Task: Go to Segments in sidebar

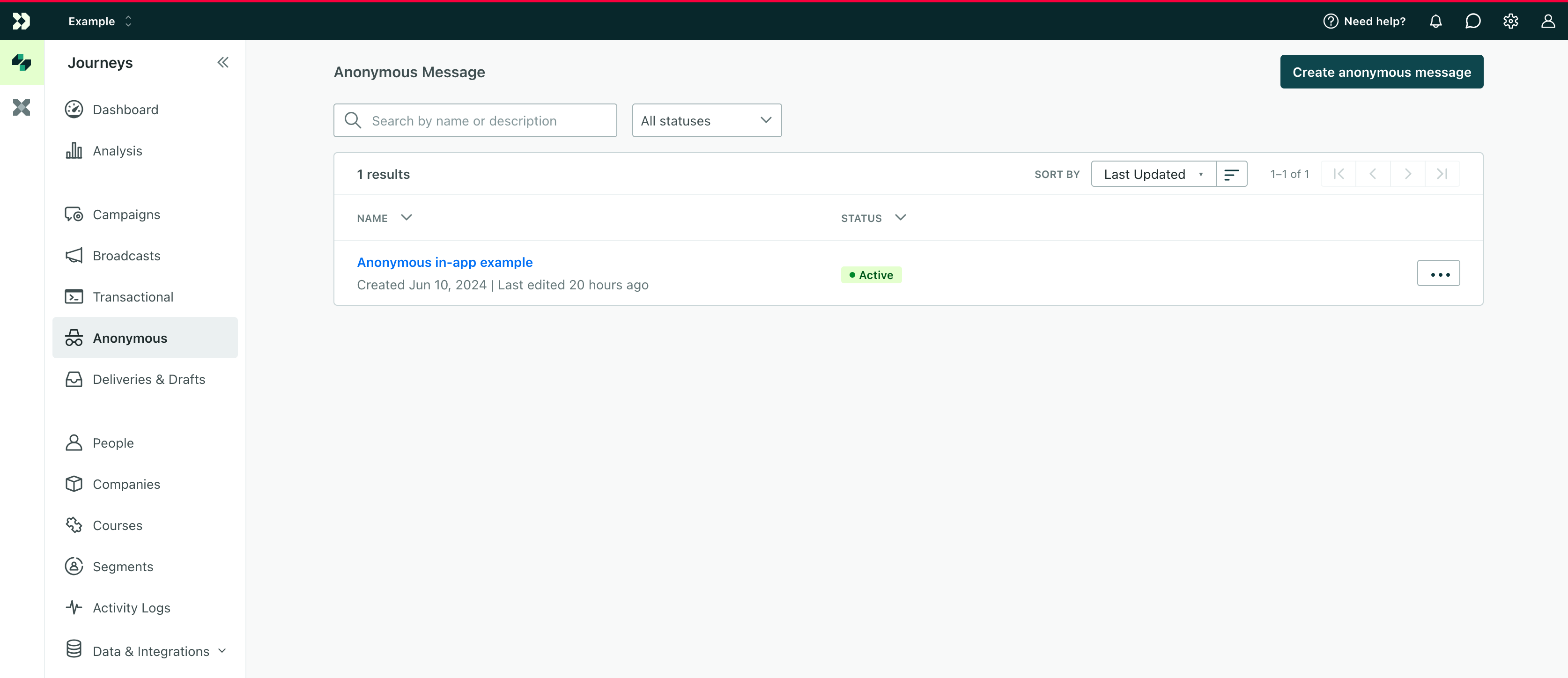Action: 145,566
